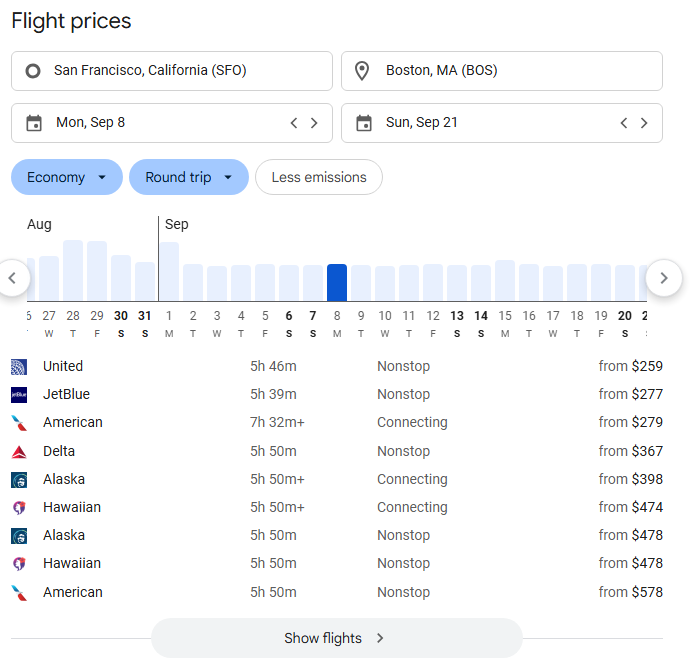
Task: Click the location pin icon next to Boston
Action: click(364, 71)
